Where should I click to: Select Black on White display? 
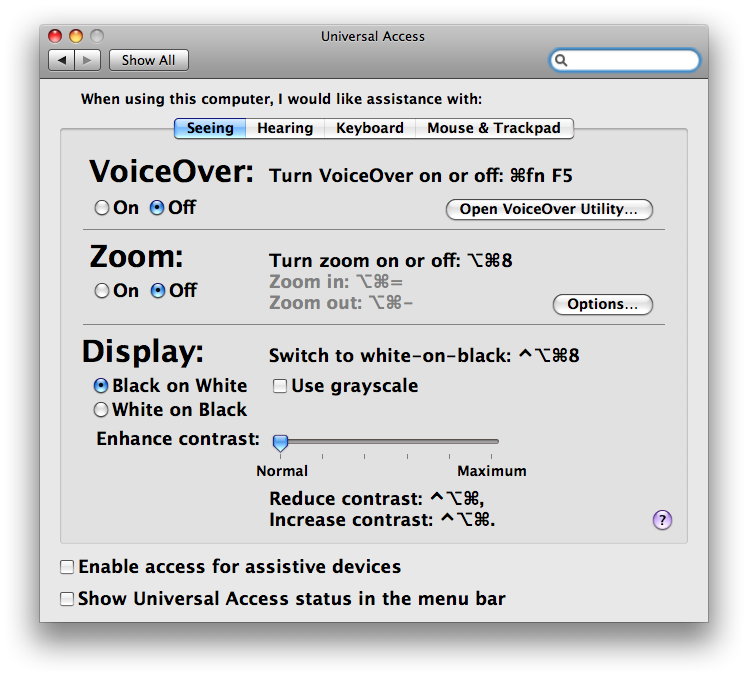101,385
